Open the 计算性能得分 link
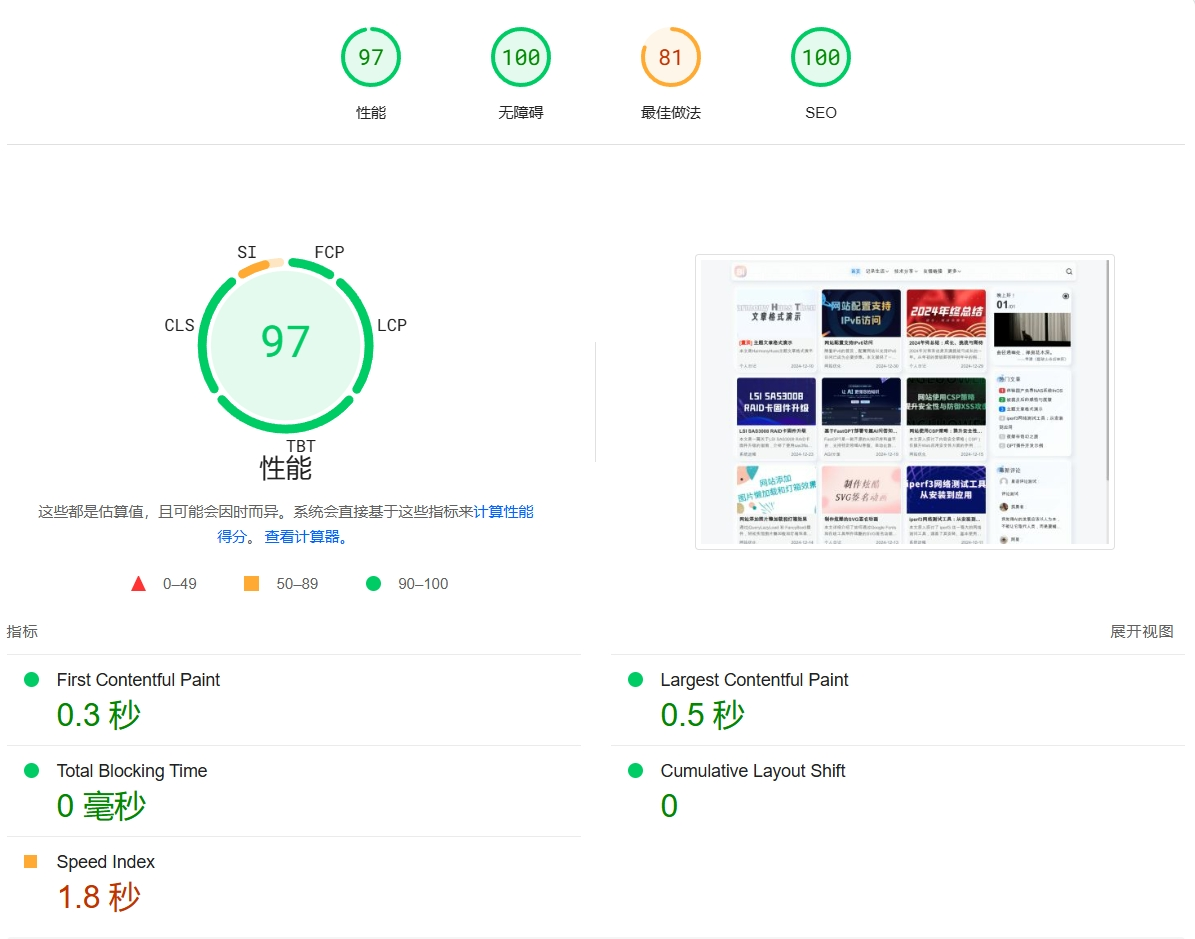This screenshot has height=939, width=1195. click(502, 512)
